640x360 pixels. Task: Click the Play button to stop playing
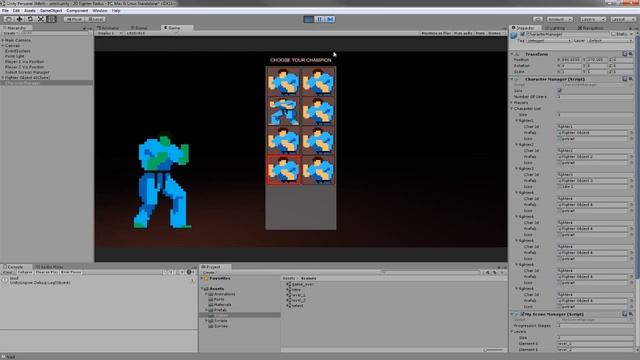point(309,19)
